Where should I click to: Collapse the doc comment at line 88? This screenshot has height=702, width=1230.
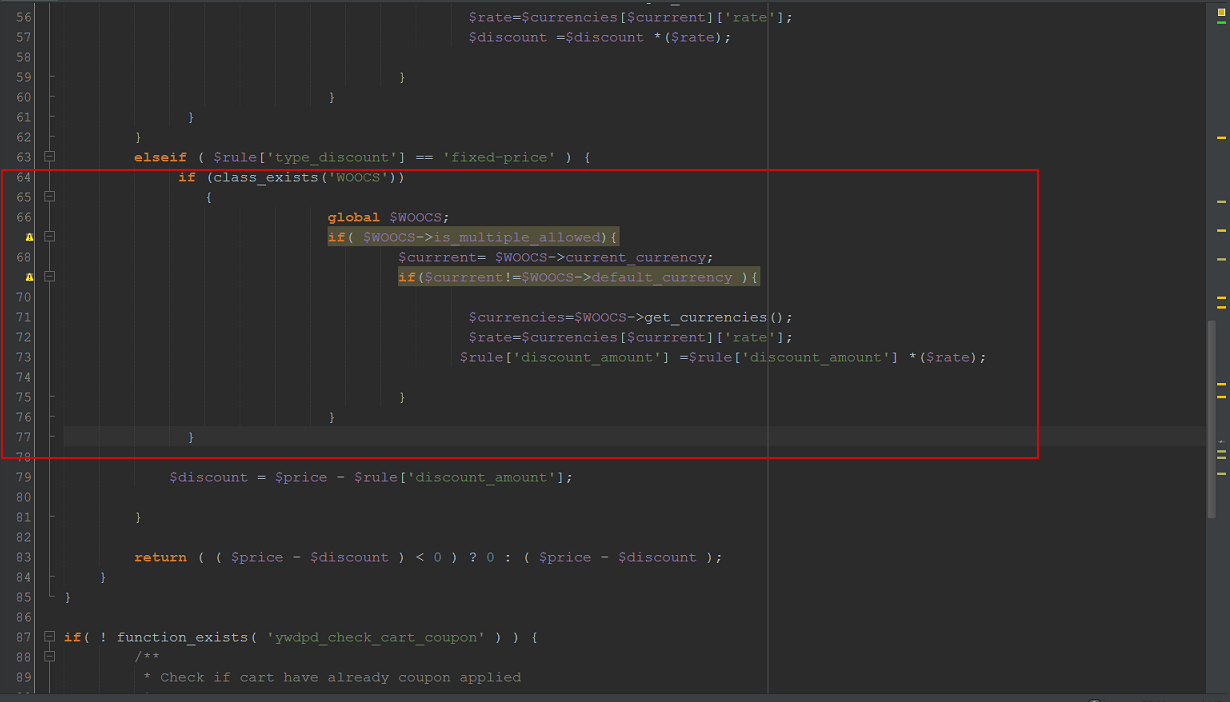click(x=49, y=657)
